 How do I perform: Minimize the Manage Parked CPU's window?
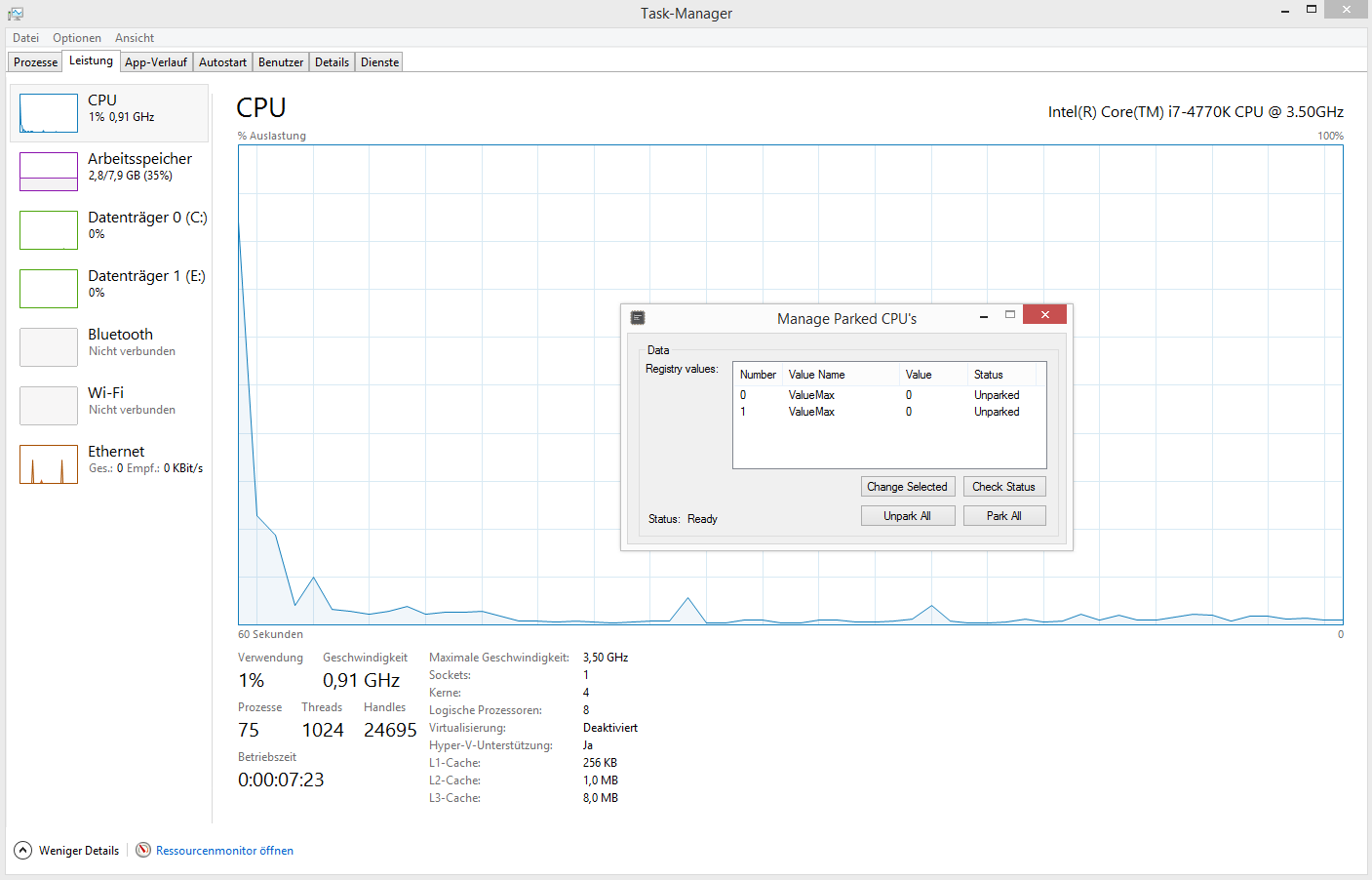click(x=984, y=315)
